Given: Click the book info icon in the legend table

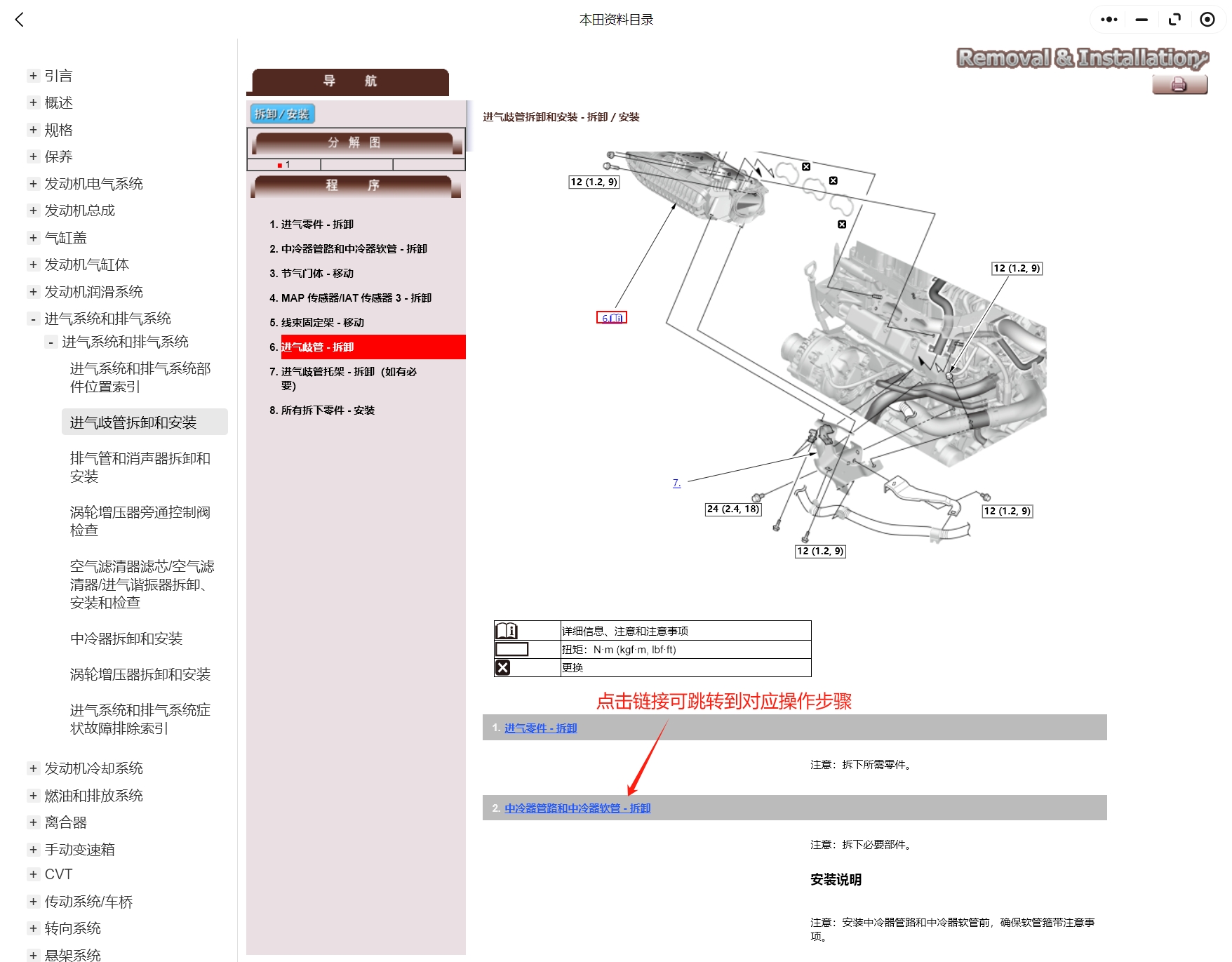Looking at the screenshot, I should point(508,629).
